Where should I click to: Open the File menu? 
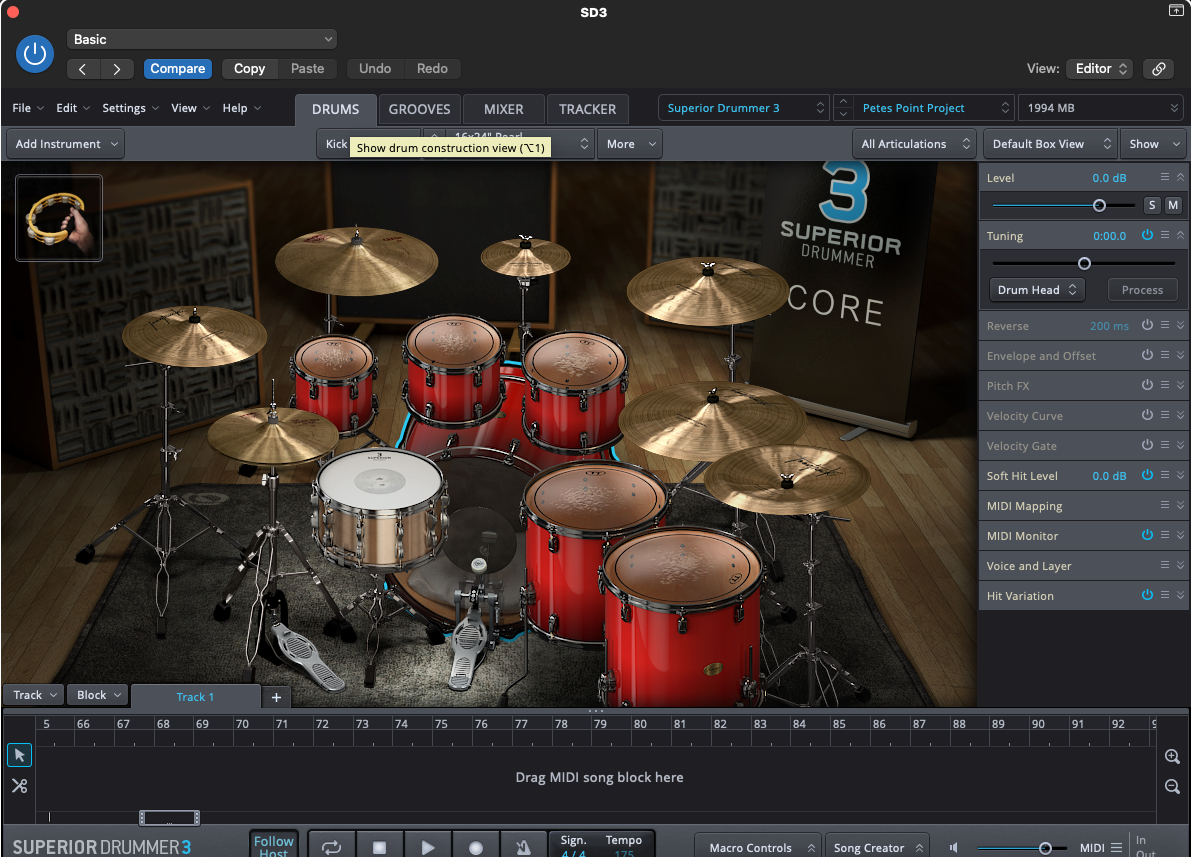point(28,108)
